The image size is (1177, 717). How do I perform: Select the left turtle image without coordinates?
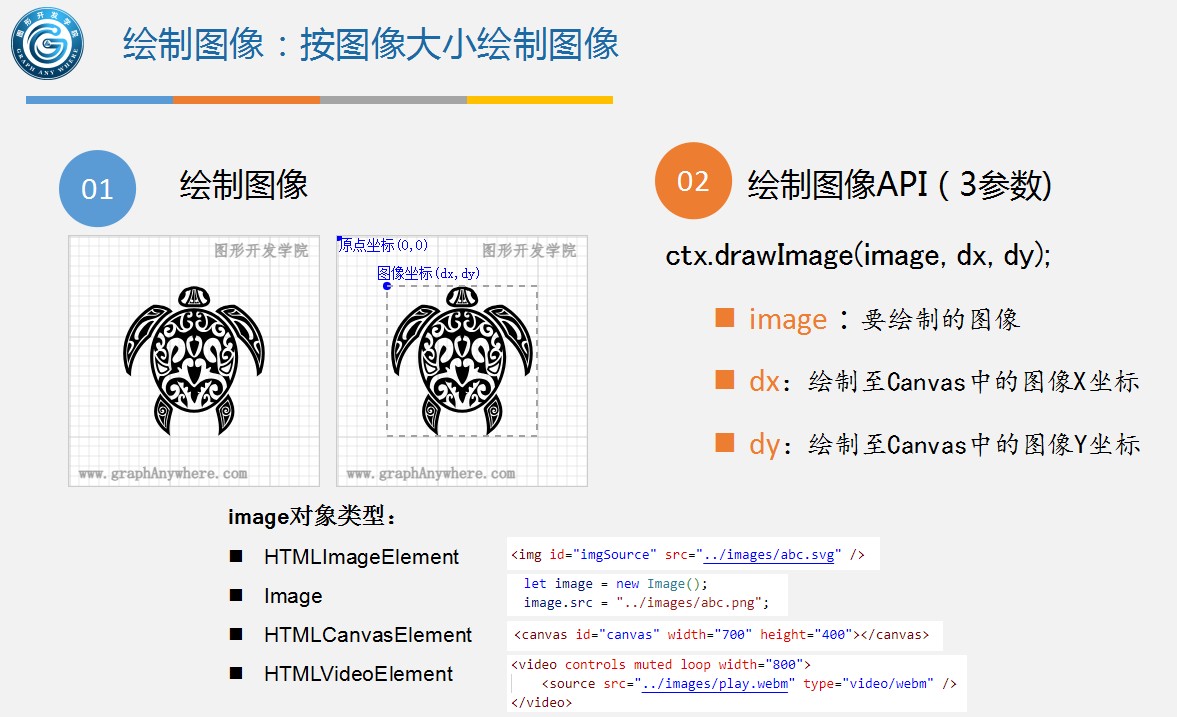(x=194, y=361)
